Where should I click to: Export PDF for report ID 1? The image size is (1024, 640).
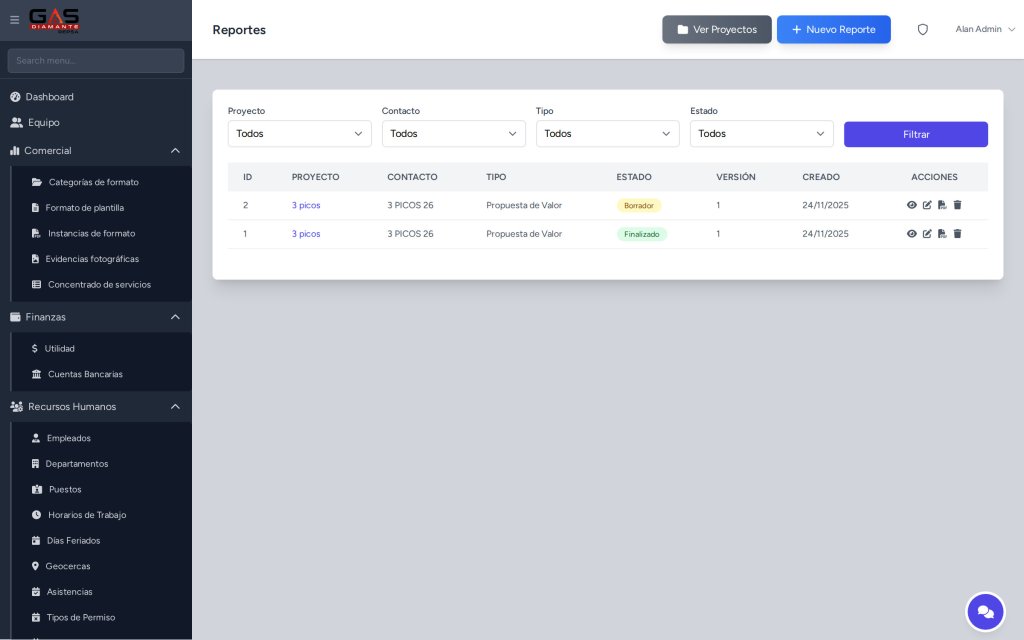tap(942, 234)
